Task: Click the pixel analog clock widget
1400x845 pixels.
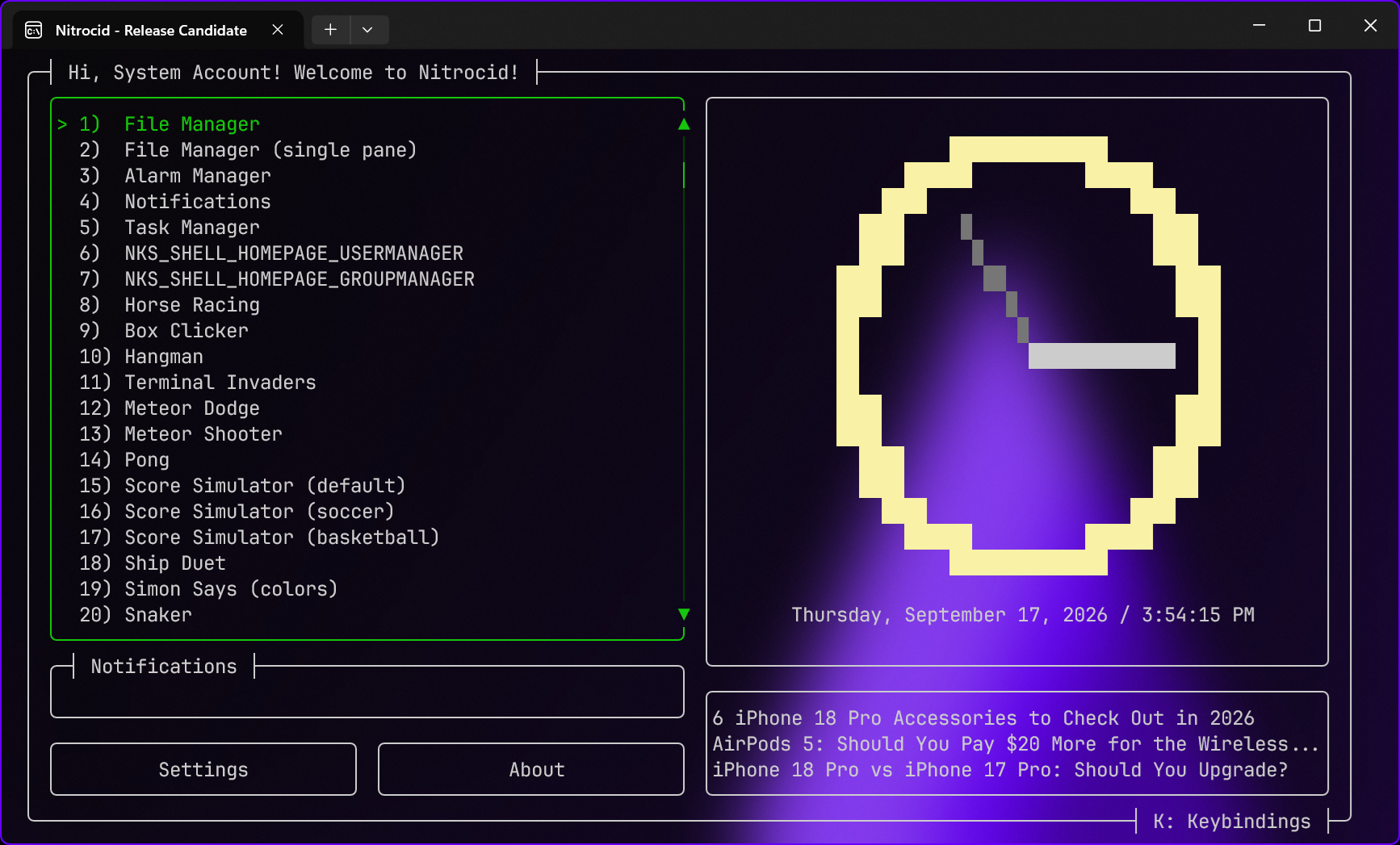Action: 1029,356
